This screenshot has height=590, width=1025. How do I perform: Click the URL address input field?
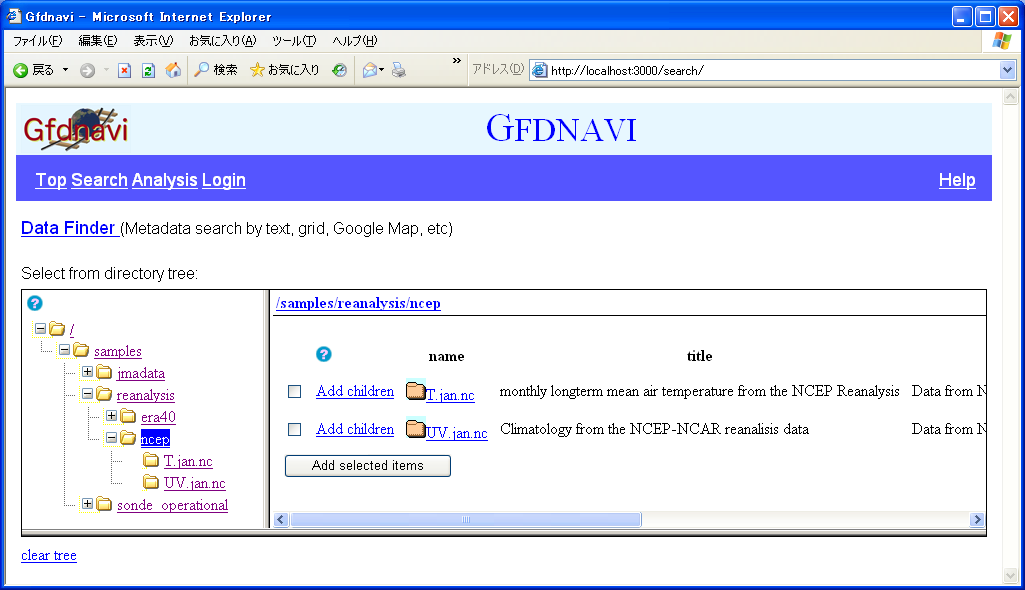771,71
